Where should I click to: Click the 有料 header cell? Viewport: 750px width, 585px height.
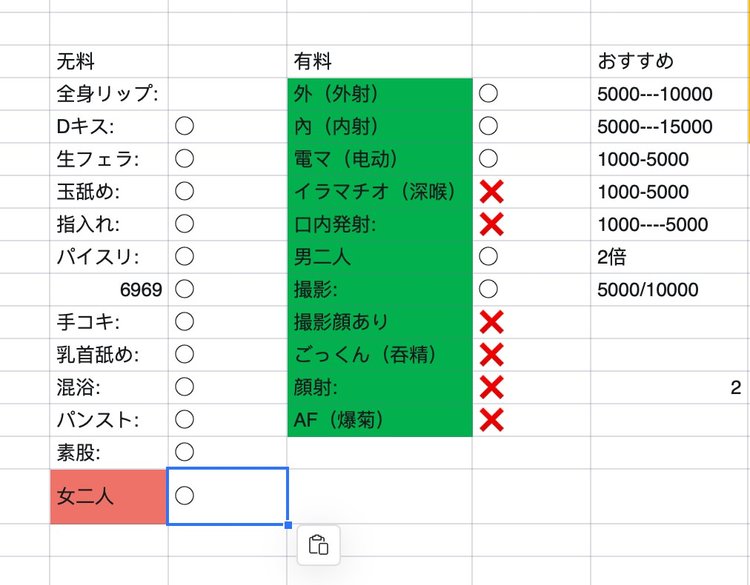coord(378,62)
